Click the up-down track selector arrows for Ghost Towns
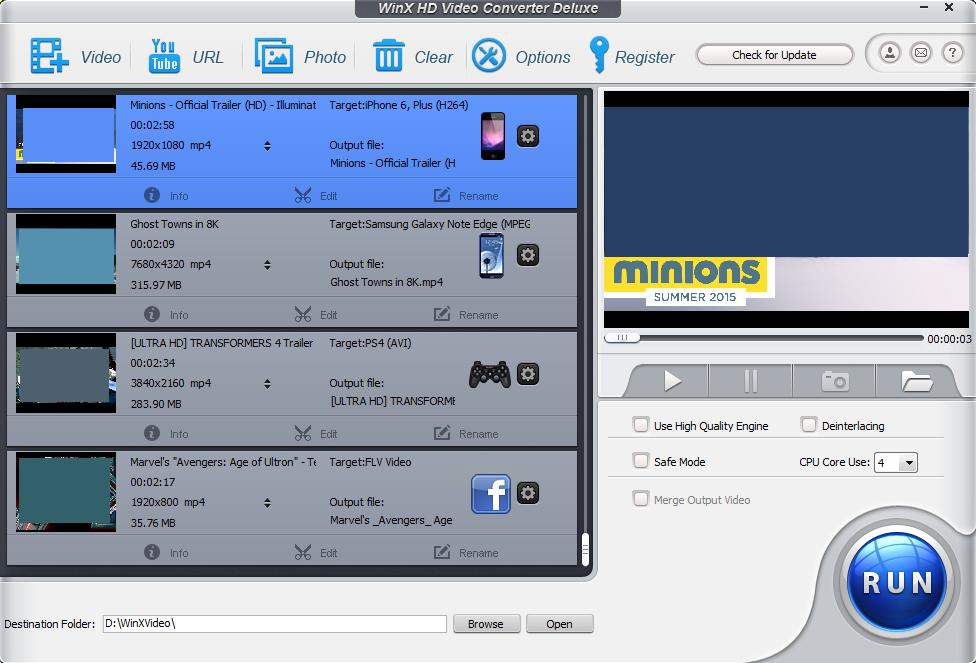The height and width of the screenshot is (663, 976). tap(267, 265)
